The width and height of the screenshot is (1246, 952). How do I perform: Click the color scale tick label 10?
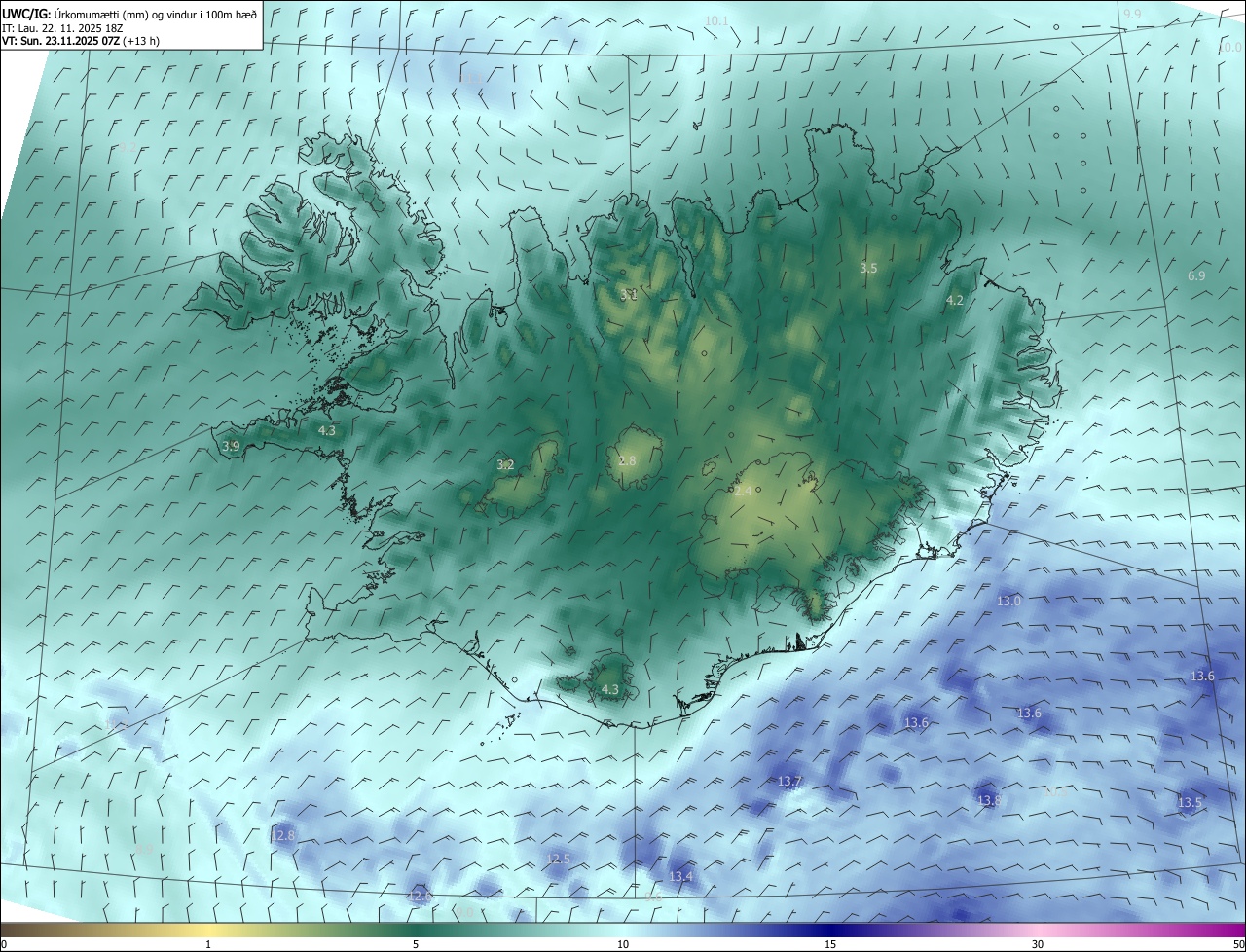tap(623, 944)
